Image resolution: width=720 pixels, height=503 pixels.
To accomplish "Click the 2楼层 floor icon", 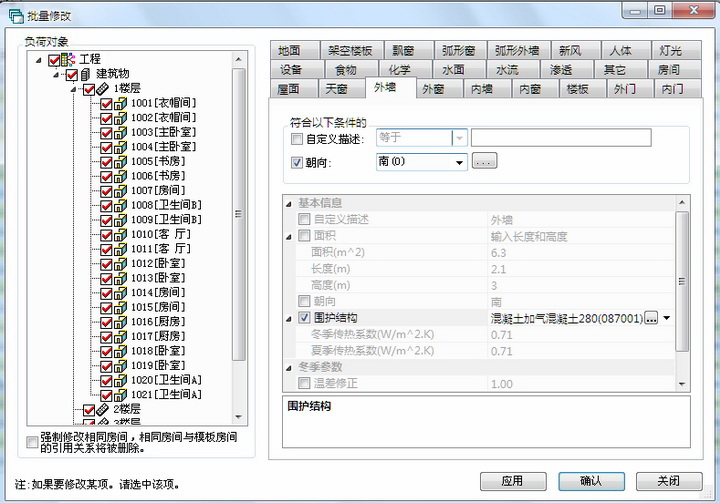I will tap(102, 409).
